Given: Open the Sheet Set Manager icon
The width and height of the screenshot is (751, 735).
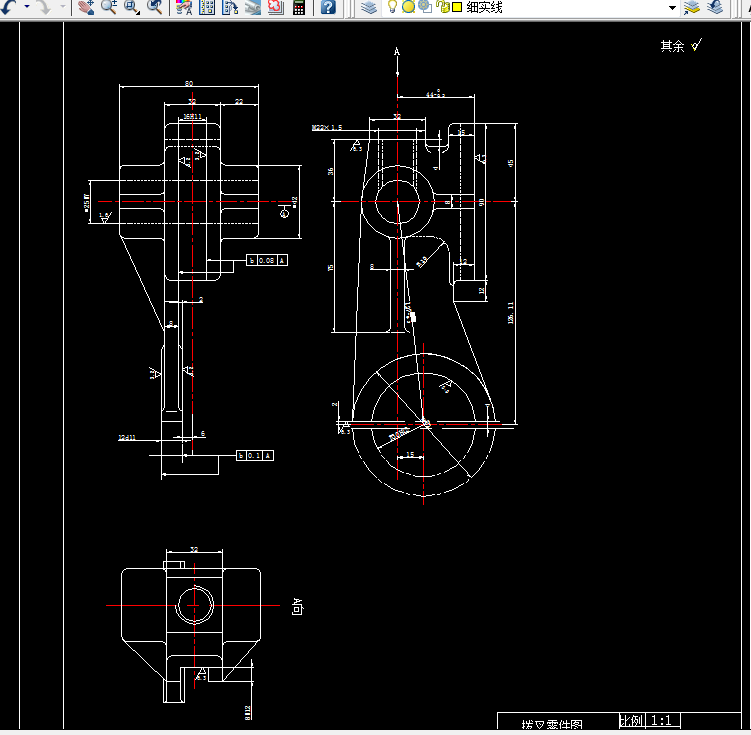Looking at the screenshot, I should click(x=253, y=7).
